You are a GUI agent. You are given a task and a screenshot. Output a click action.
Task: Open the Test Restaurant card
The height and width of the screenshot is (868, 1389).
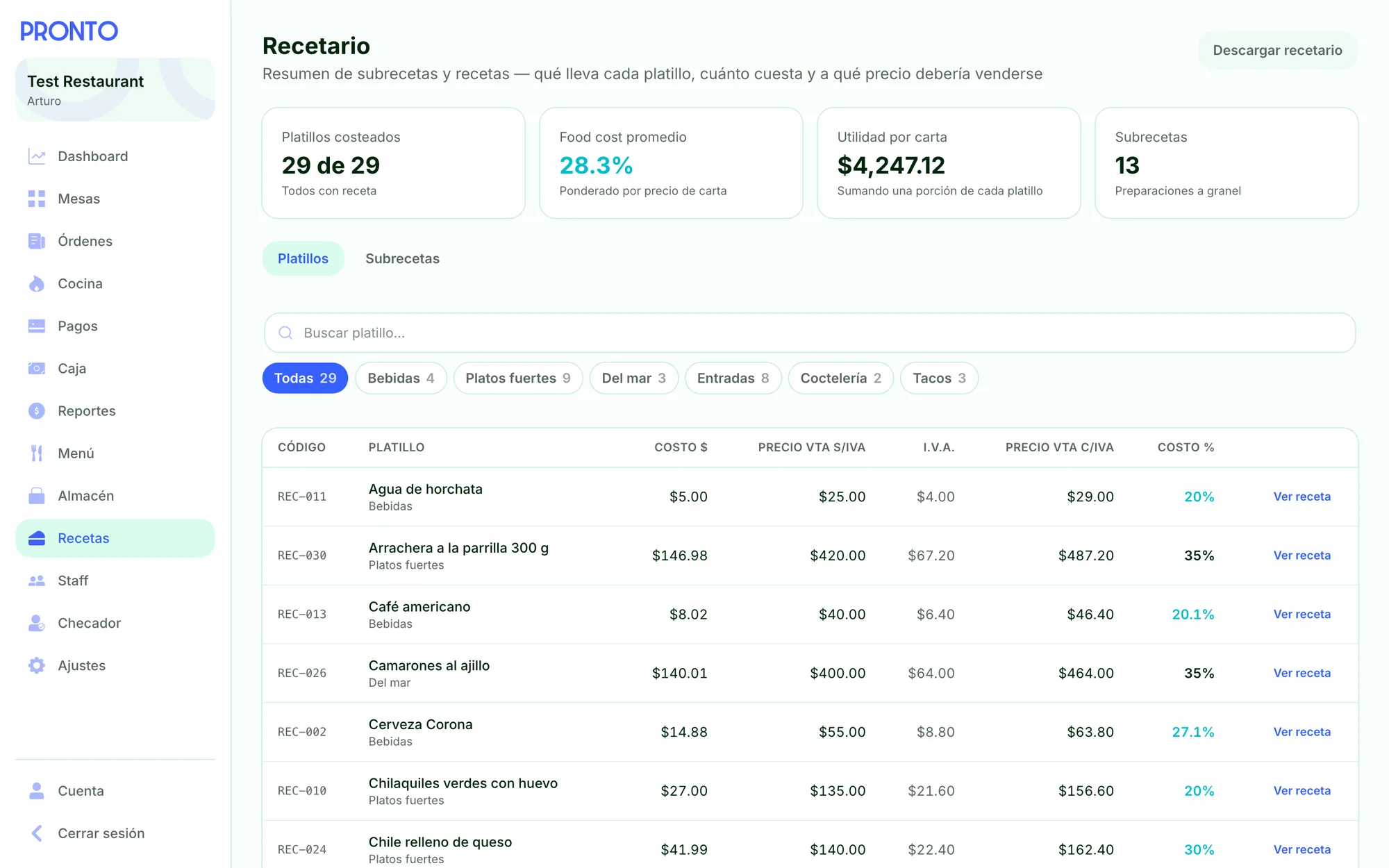point(115,90)
